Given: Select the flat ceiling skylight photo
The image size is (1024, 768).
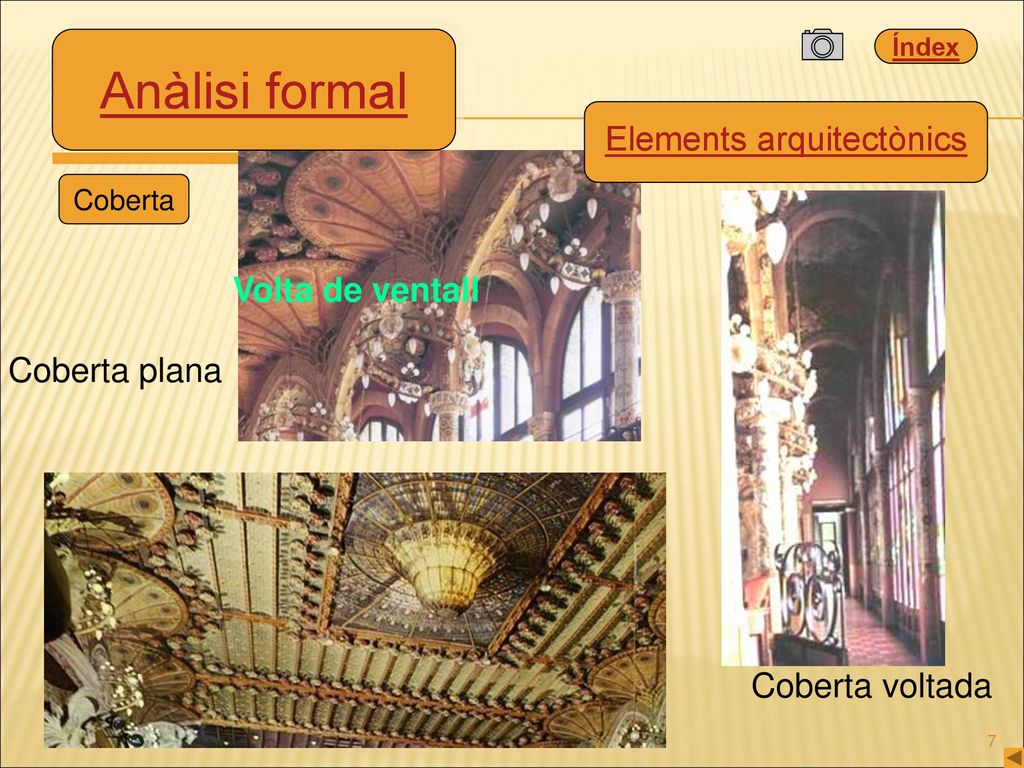Looking at the screenshot, I should pos(355,610).
